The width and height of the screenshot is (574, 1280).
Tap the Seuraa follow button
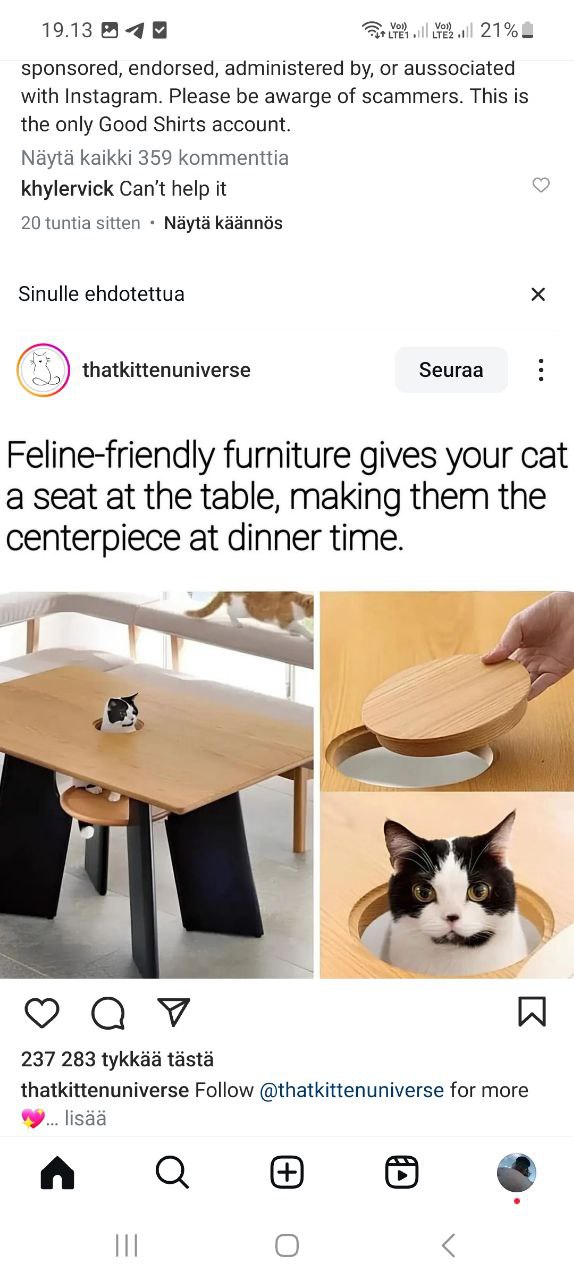coord(451,370)
